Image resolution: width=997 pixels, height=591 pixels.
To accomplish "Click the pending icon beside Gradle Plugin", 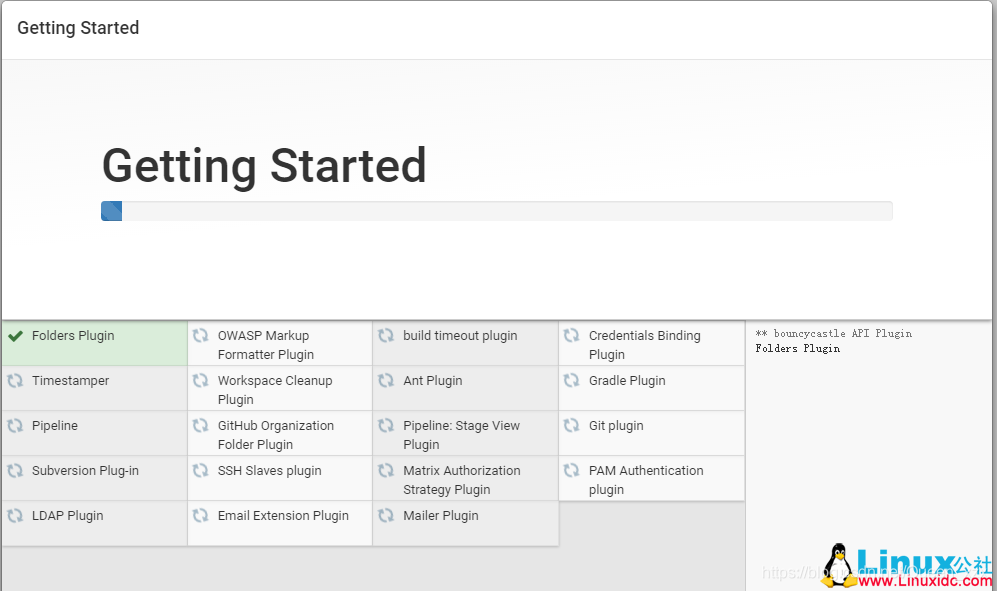I will (x=572, y=380).
